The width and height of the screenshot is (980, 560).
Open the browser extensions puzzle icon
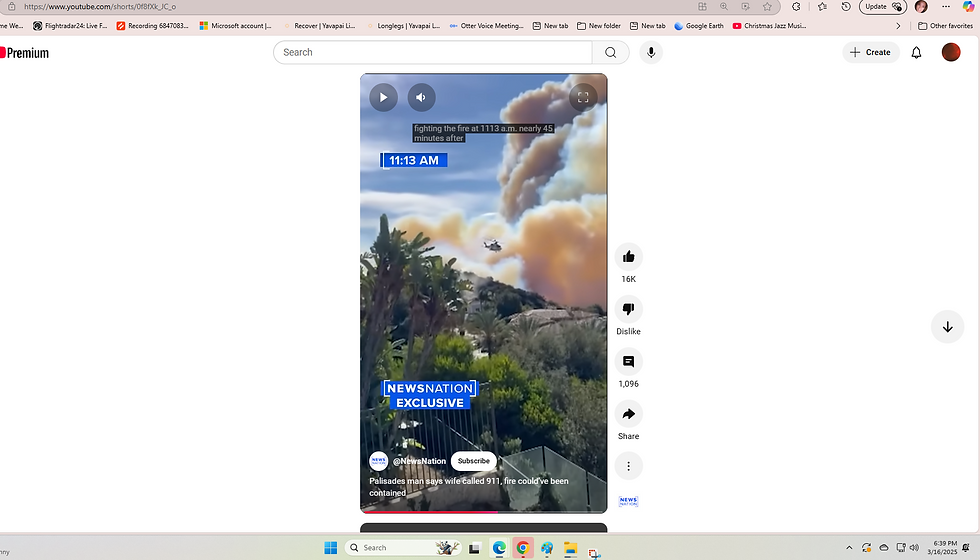(796, 6)
